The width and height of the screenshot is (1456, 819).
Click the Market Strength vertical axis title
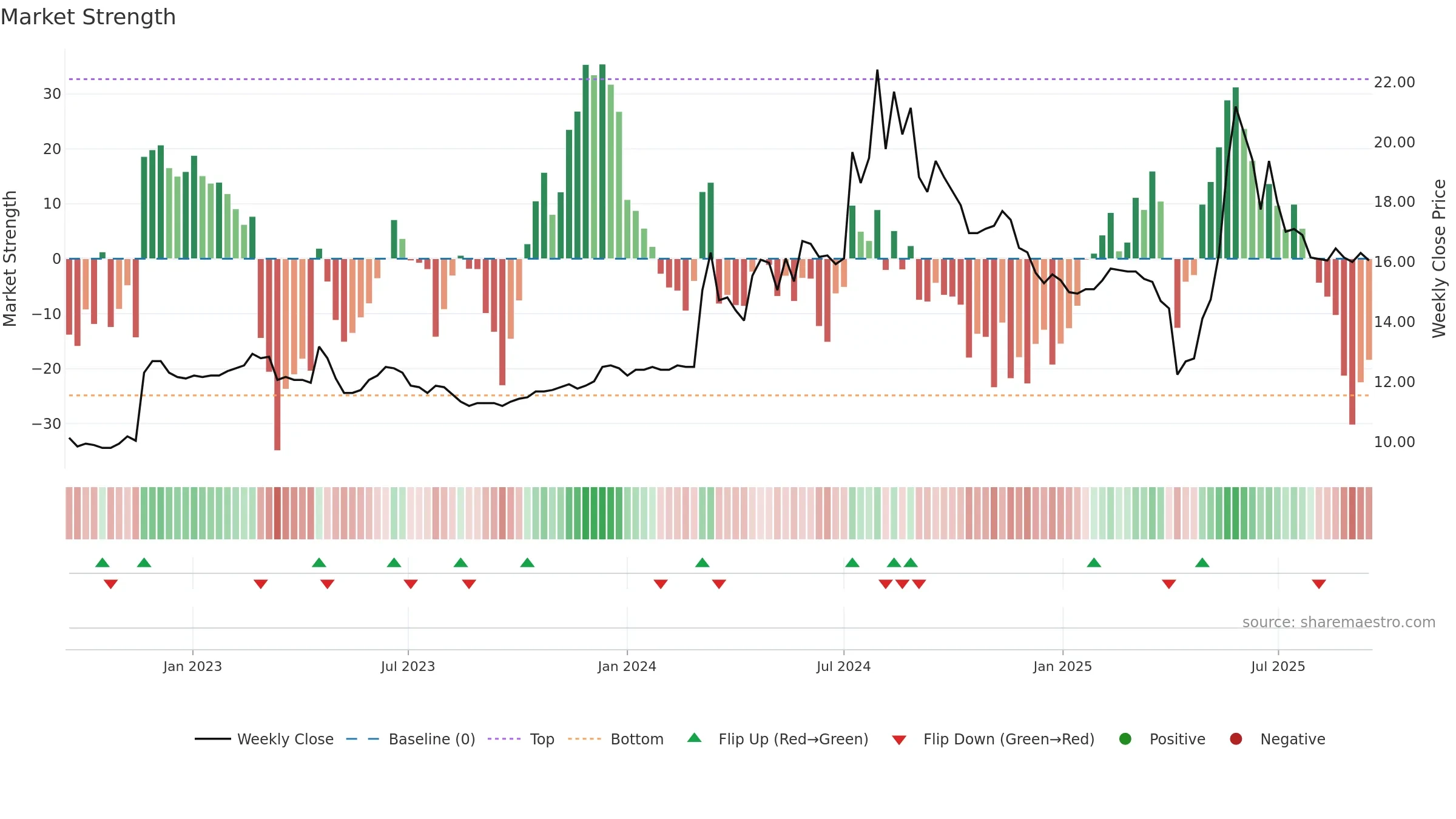coord(10,258)
